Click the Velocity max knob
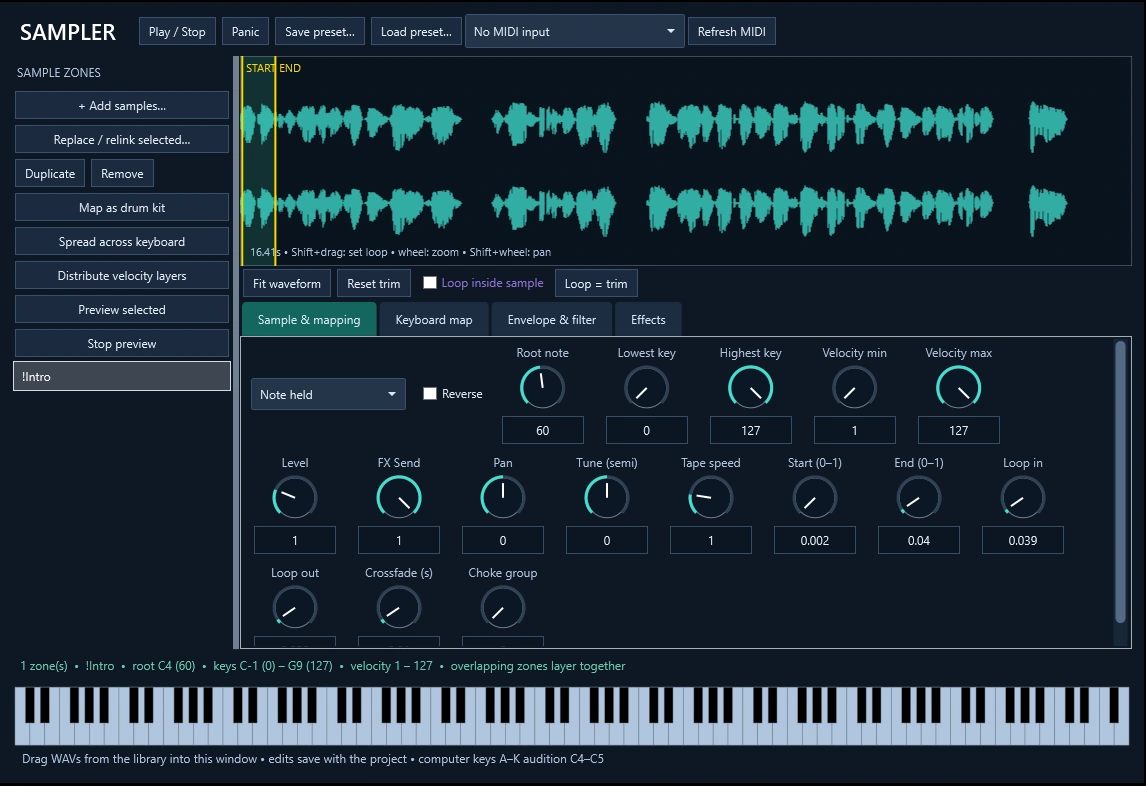 point(958,388)
